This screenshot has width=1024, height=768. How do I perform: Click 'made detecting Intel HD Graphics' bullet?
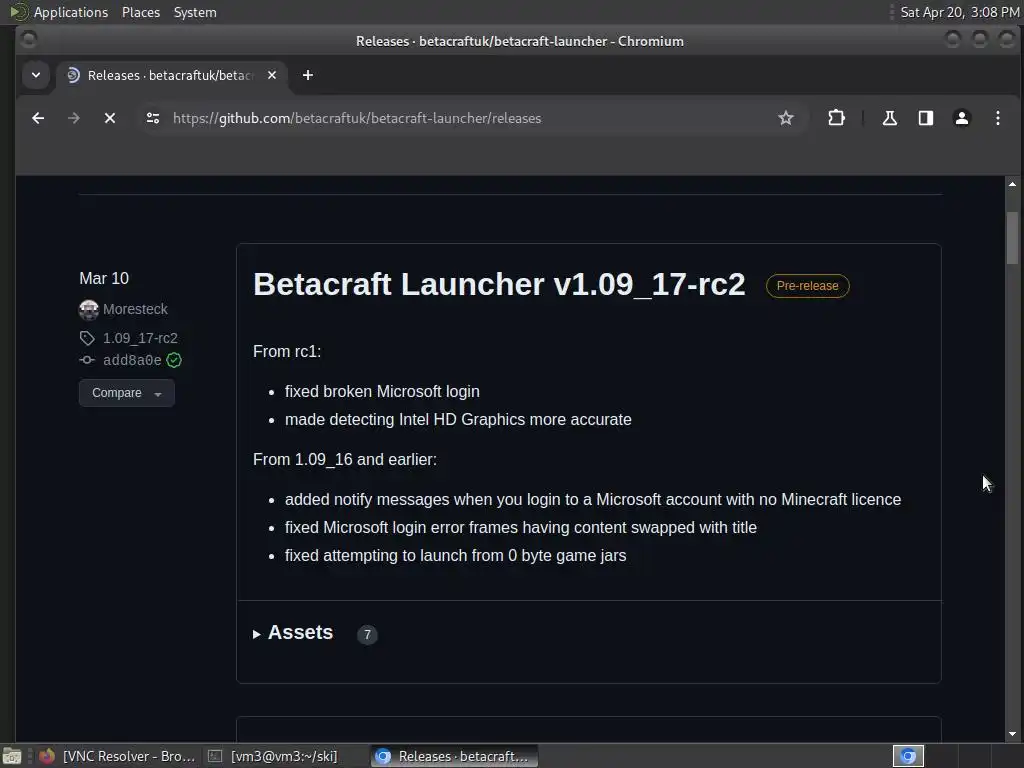[x=458, y=419]
